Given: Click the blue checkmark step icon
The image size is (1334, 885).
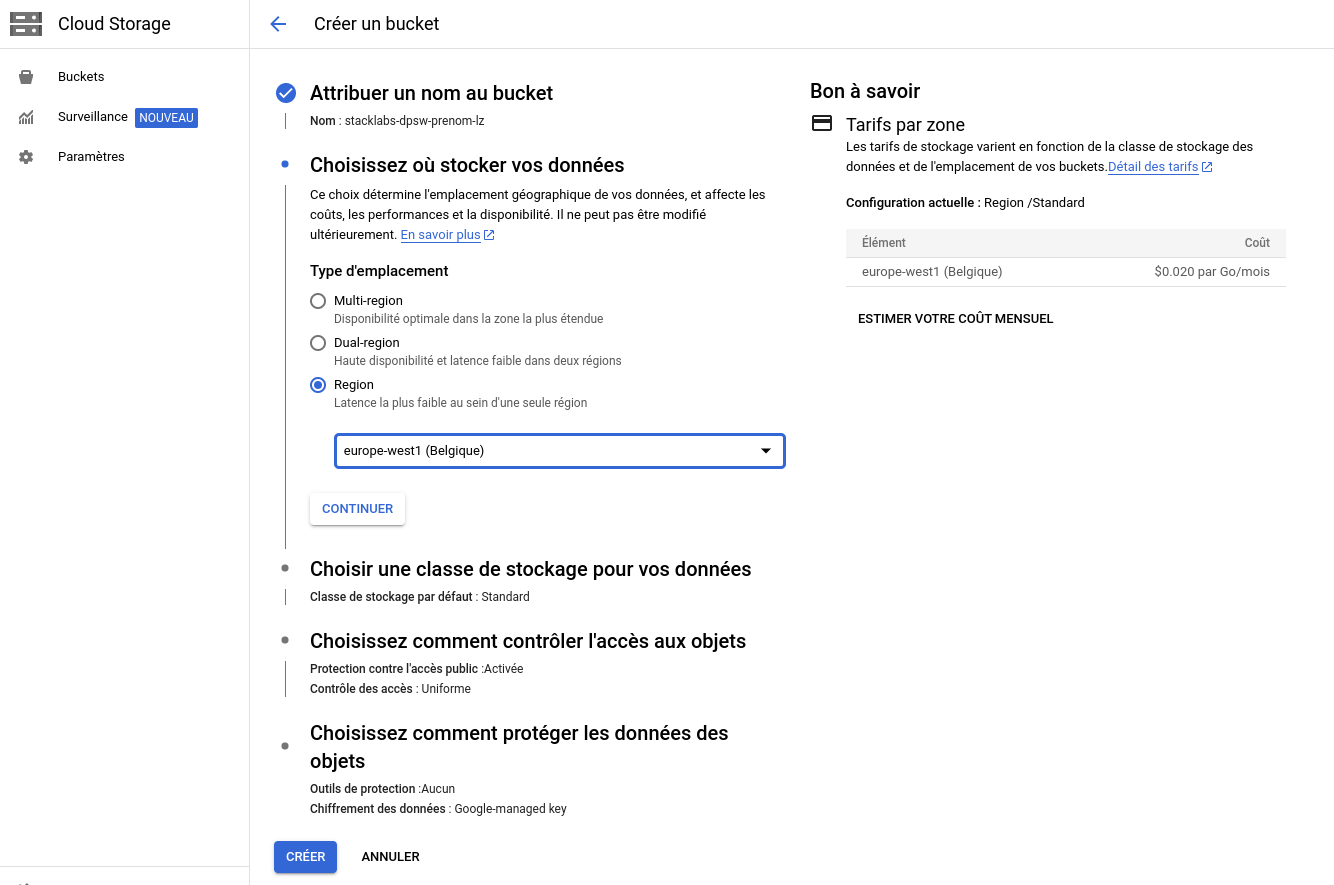Looking at the screenshot, I should tap(286, 93).
